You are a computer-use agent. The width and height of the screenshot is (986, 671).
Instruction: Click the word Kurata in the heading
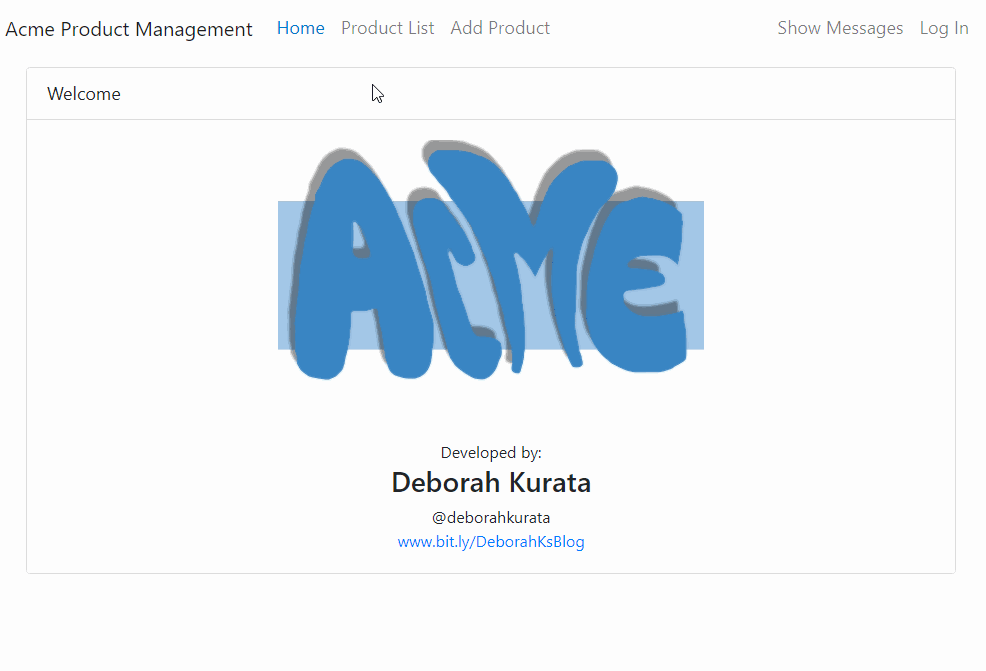(550, 483)
